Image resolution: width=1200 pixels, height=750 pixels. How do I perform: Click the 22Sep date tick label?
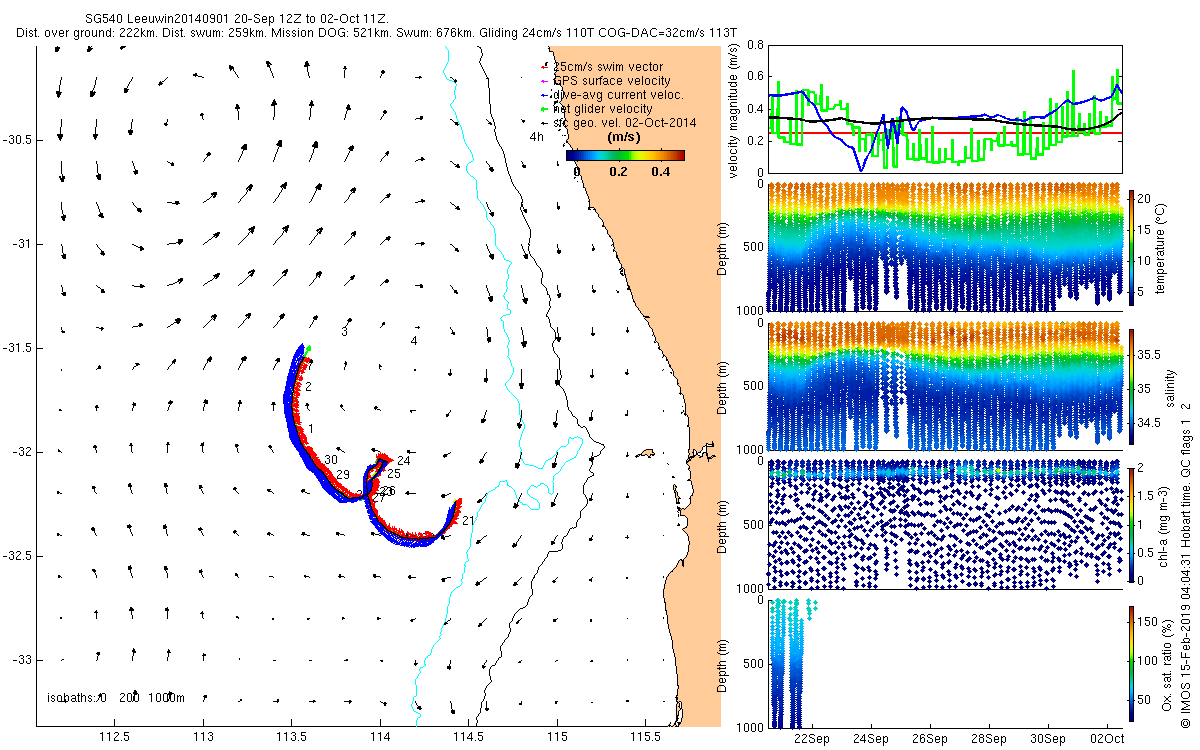811,738
